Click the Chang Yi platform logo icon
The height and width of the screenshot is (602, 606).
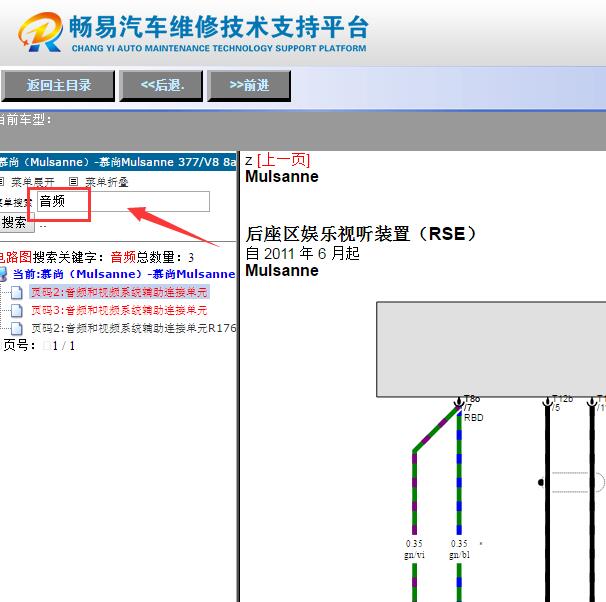point(41,32)
